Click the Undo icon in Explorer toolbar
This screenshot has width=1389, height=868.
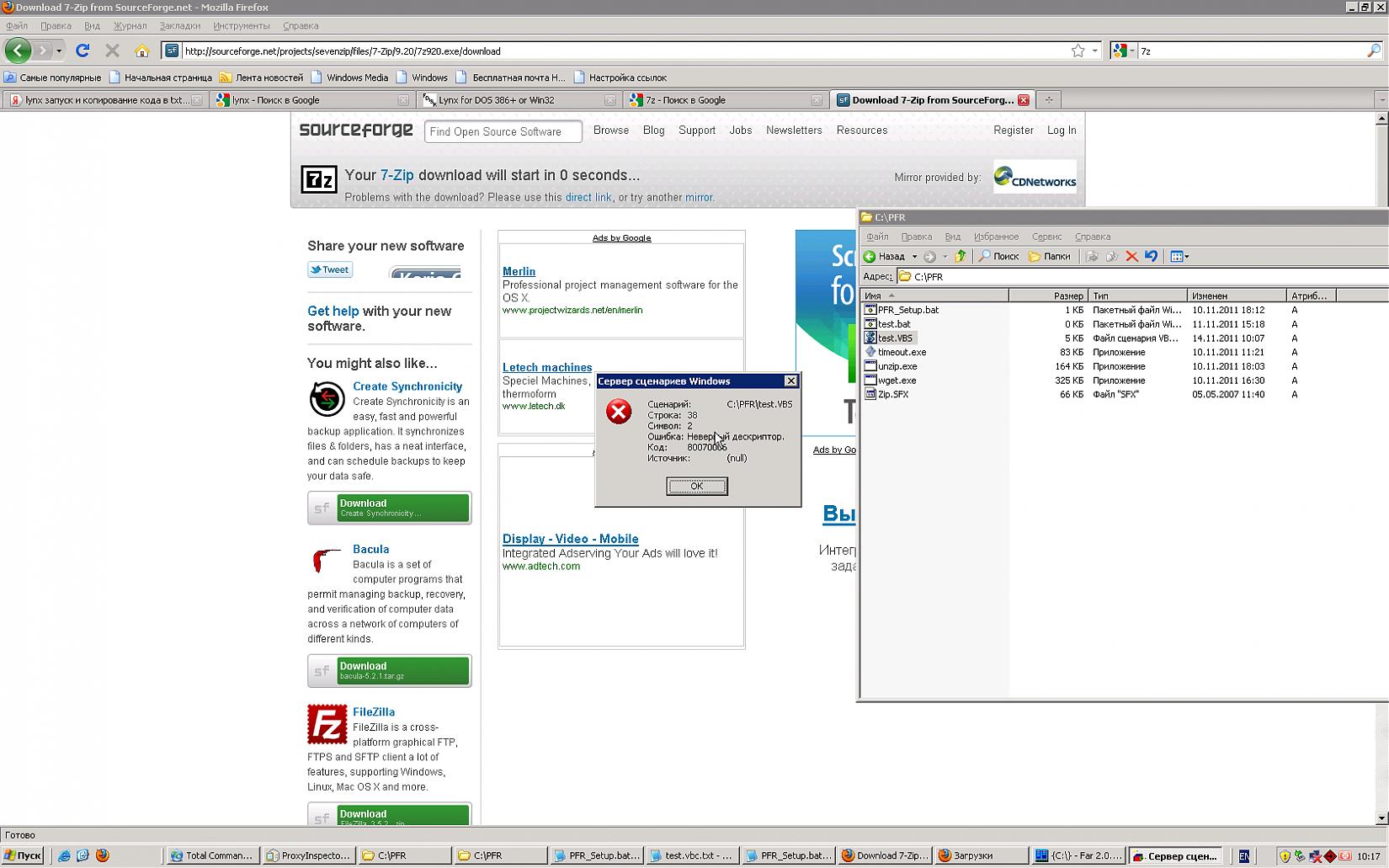pos(1151,257)
